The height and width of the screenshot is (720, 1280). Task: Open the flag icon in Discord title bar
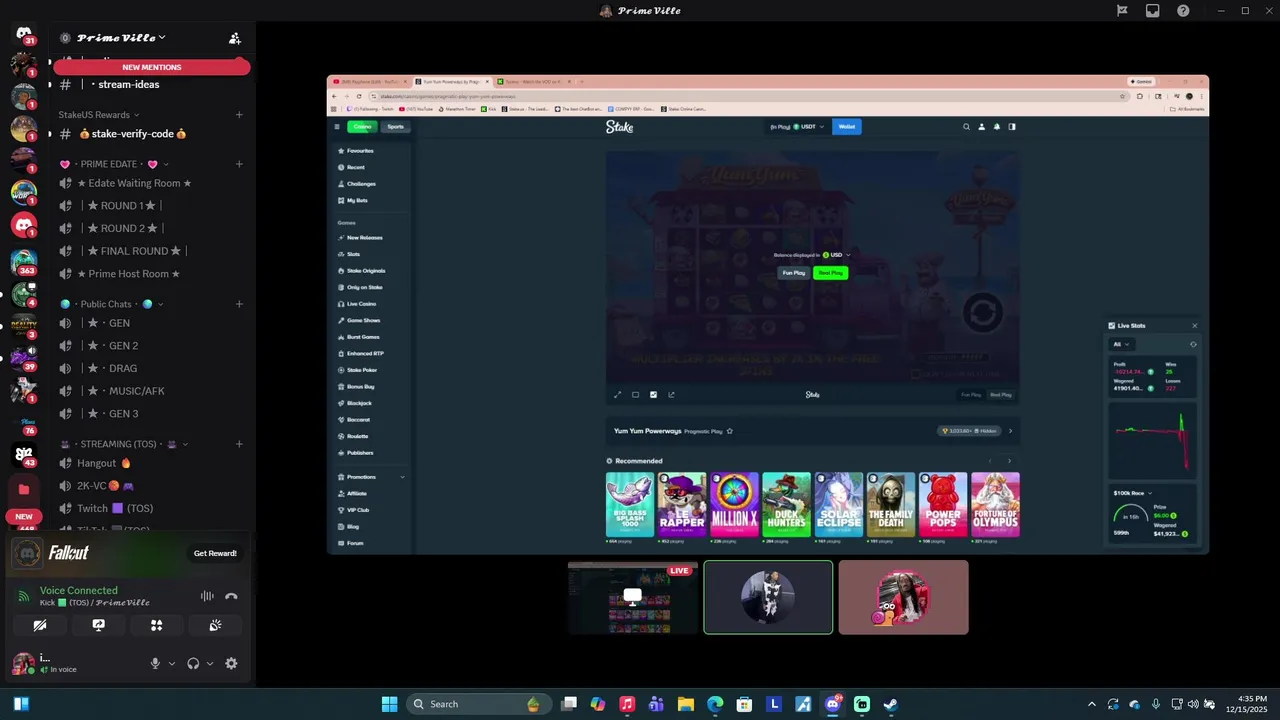(x=1122, y=11)
